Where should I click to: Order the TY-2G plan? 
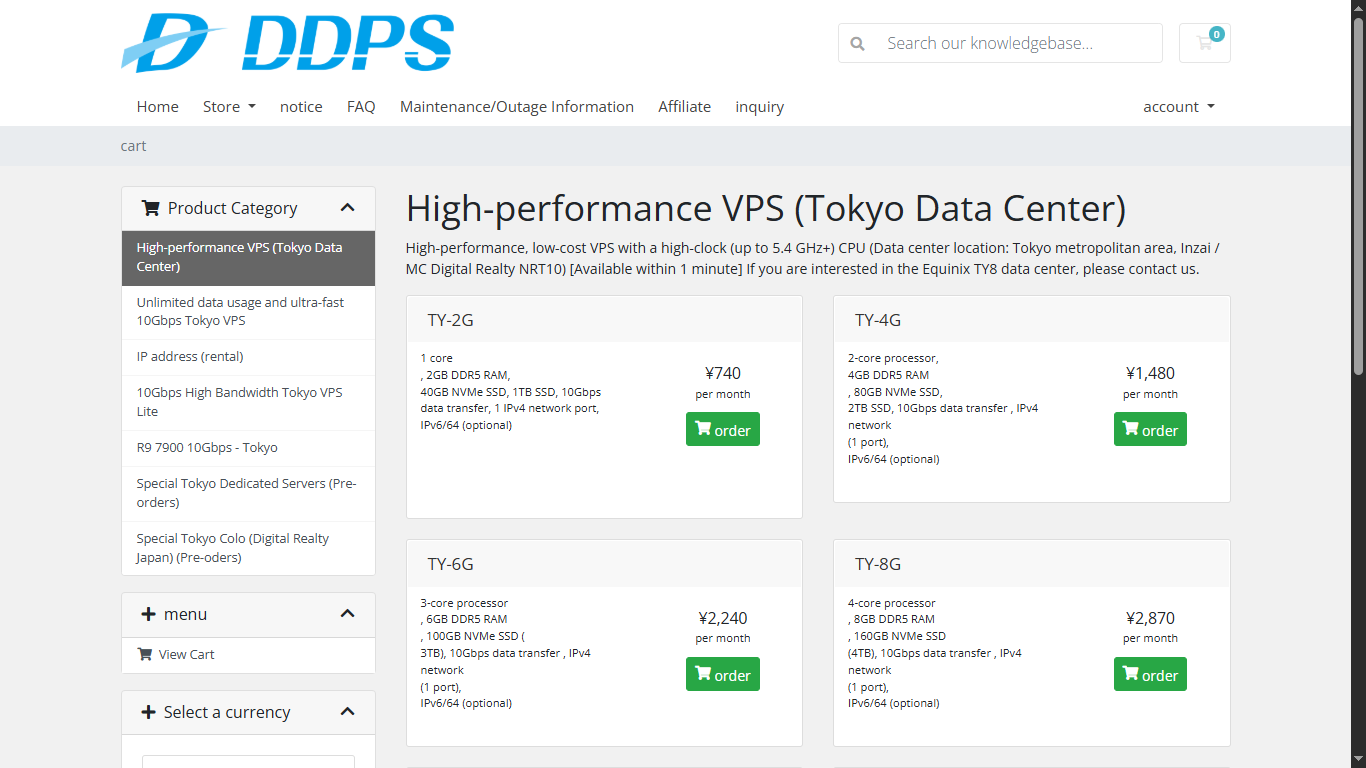pyautogui.click(x=723, y=429)
